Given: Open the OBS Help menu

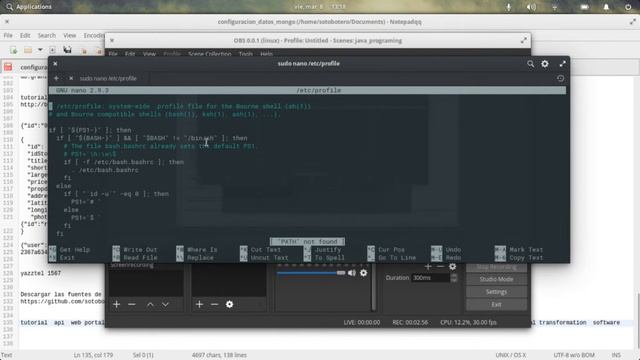Looking at the screenshot, I should [x=266, y=54].
